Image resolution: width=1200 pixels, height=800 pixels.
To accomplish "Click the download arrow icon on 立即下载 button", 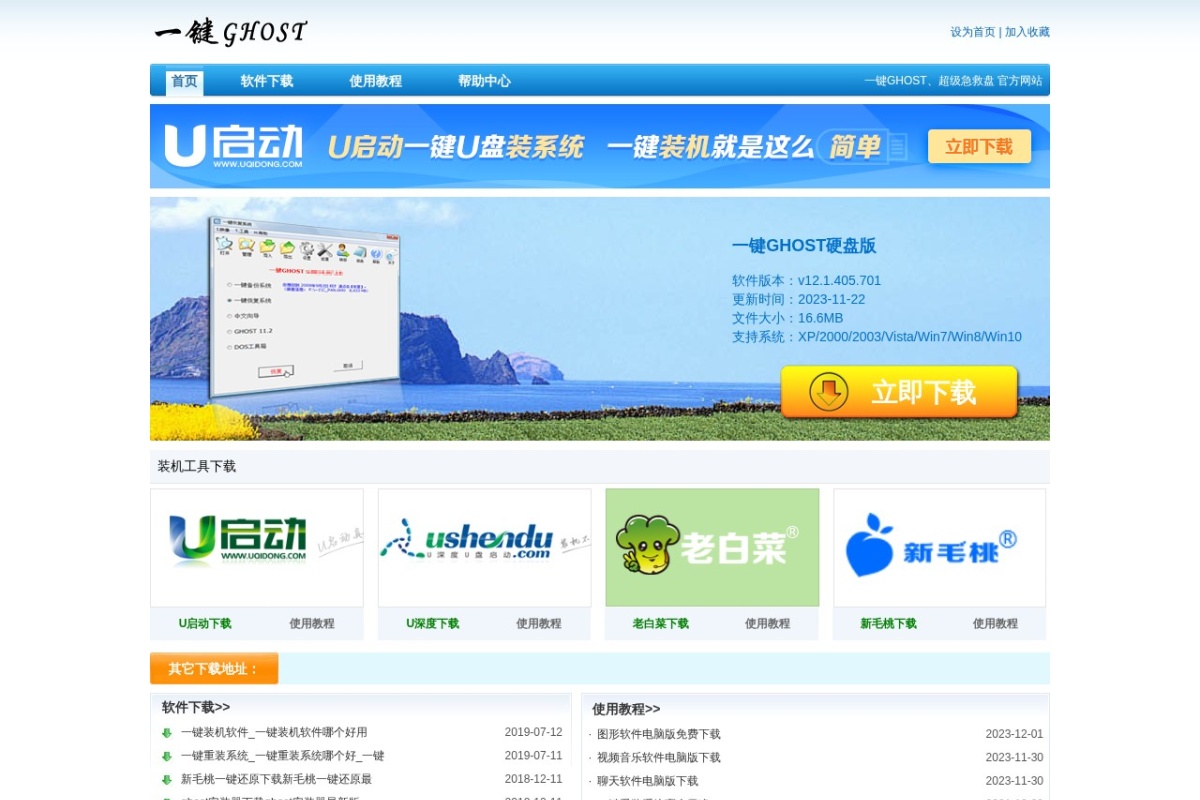I will pos(829,392).
